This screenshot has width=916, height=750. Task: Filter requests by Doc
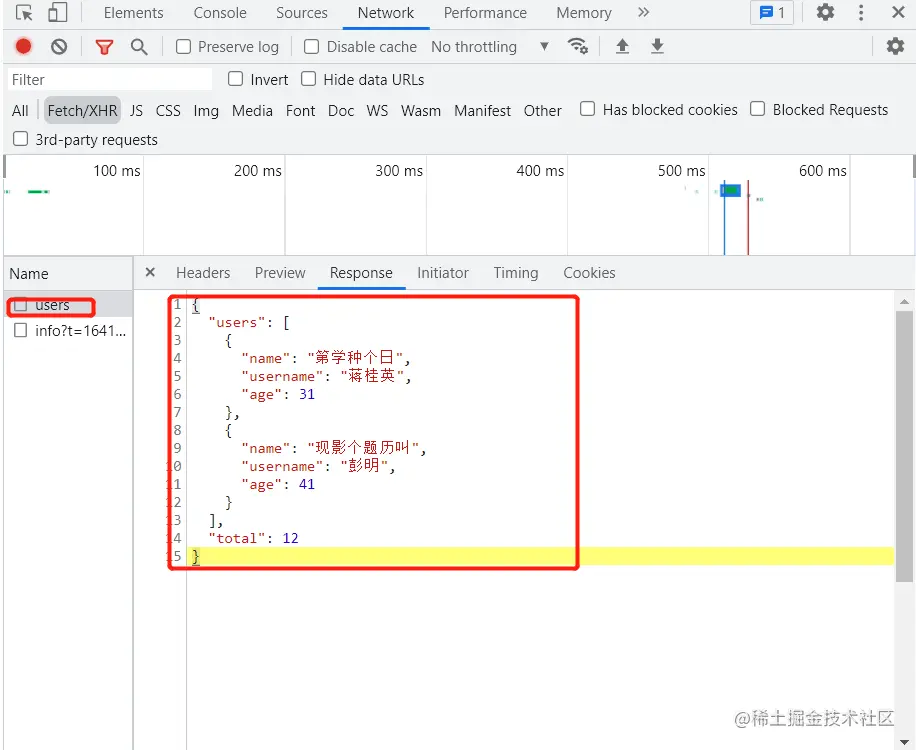click(341, 110)
